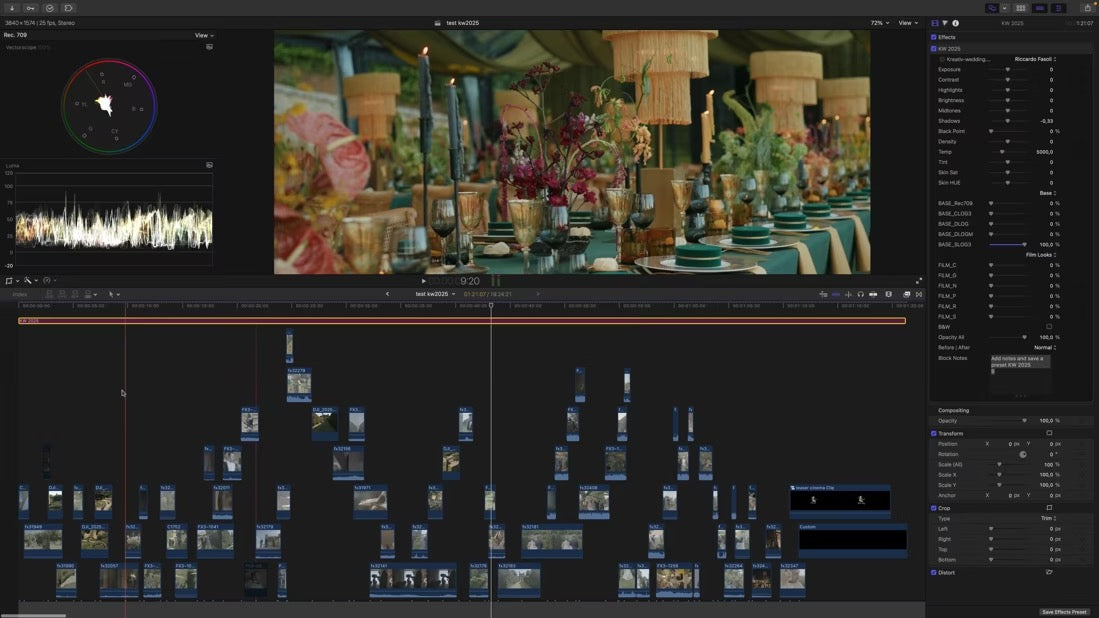Open the viewer 72% zoom dropdown
This screenshot has height=618, width=1099.
tap(879, 23)
